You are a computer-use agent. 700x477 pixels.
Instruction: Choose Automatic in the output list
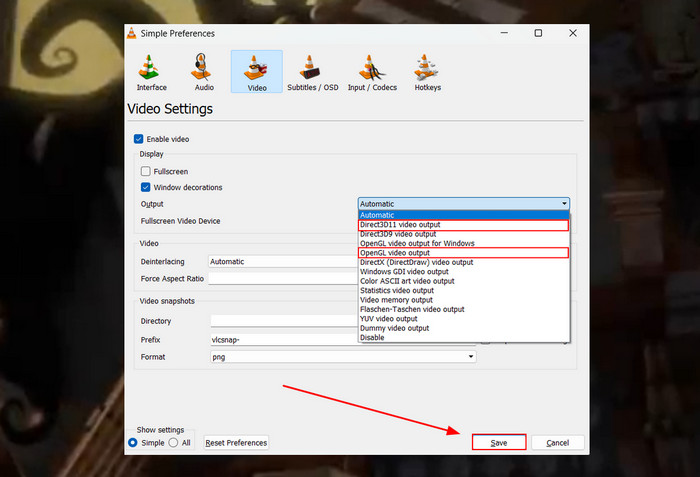pos(463,215)
